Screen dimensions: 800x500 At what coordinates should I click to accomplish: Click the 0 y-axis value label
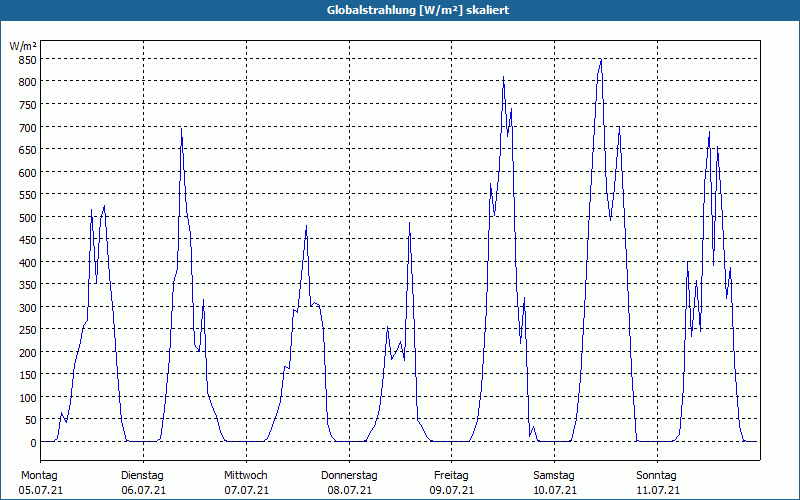(34, 443)
